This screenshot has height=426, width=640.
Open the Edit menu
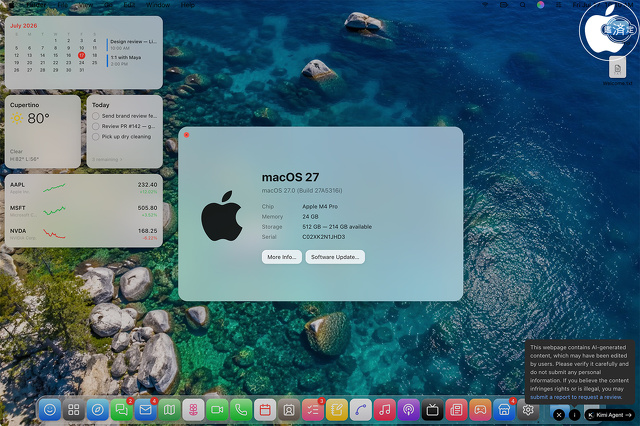tap(129, 5)
